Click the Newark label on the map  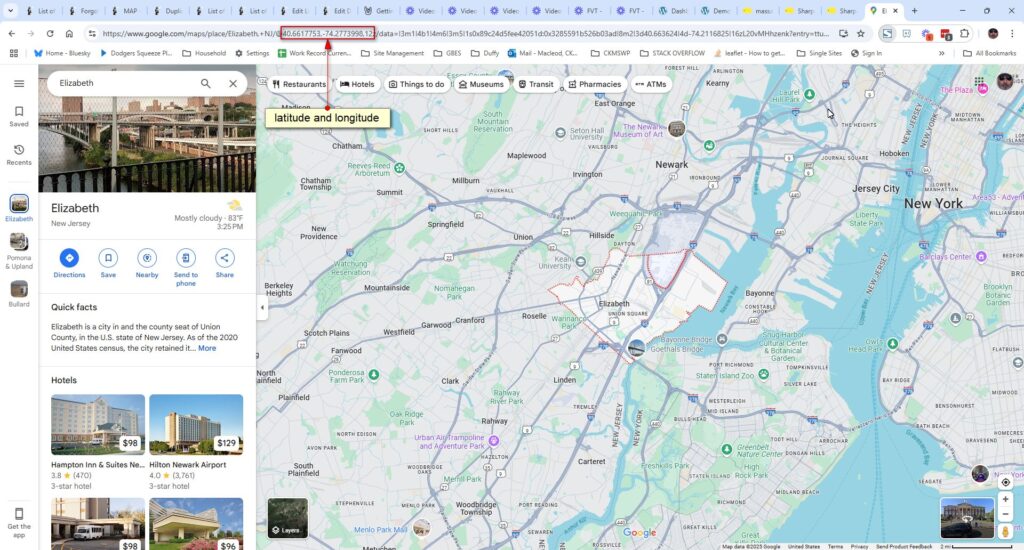click(x=671, y=165)
